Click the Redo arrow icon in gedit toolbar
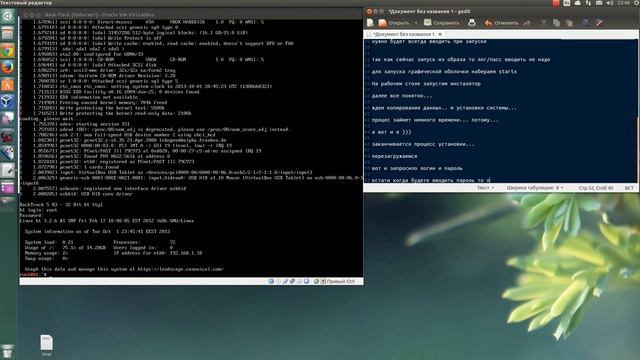 pos(527,23)
